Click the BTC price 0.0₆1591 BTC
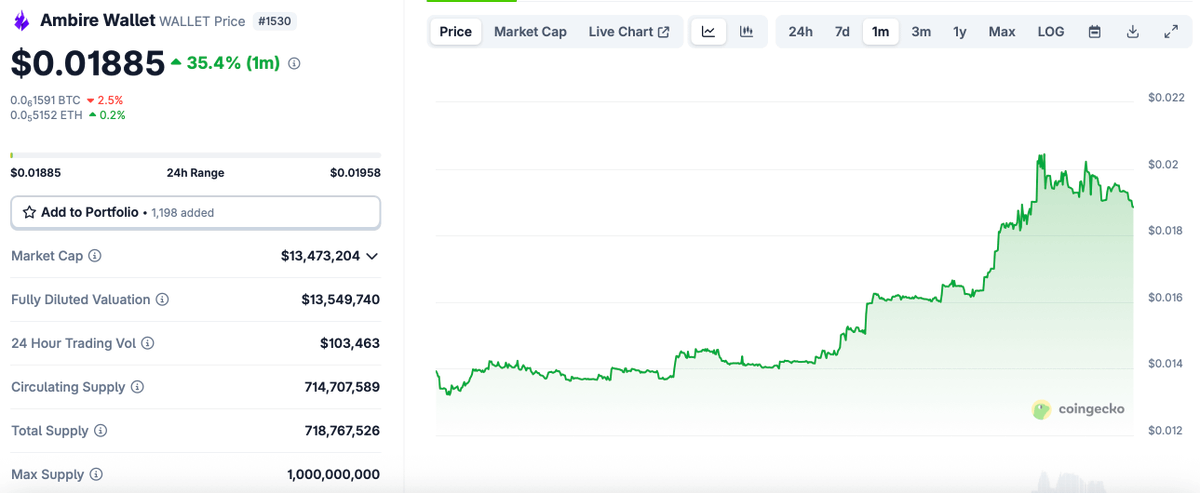The width and height of the screenshot is (1200, 493). click(x=45, y=100)
